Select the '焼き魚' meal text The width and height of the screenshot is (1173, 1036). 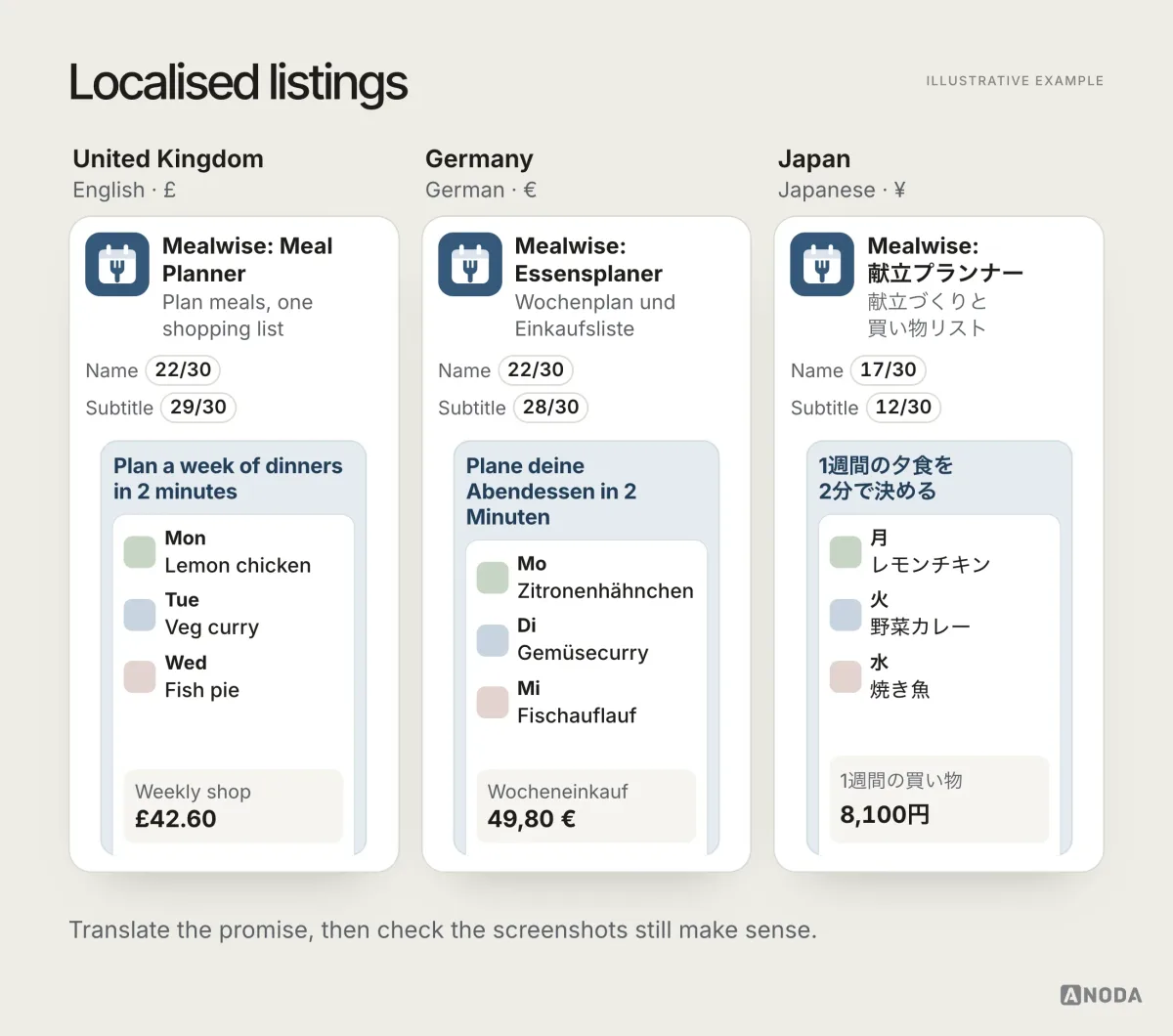(x=900, y=689)
